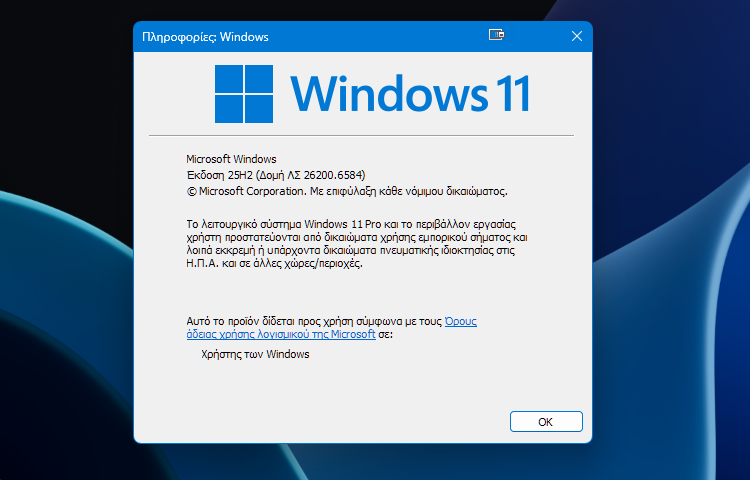Click the title bar icon beside close
Viewport: 750px width, 480px height.
coord(496,34)
